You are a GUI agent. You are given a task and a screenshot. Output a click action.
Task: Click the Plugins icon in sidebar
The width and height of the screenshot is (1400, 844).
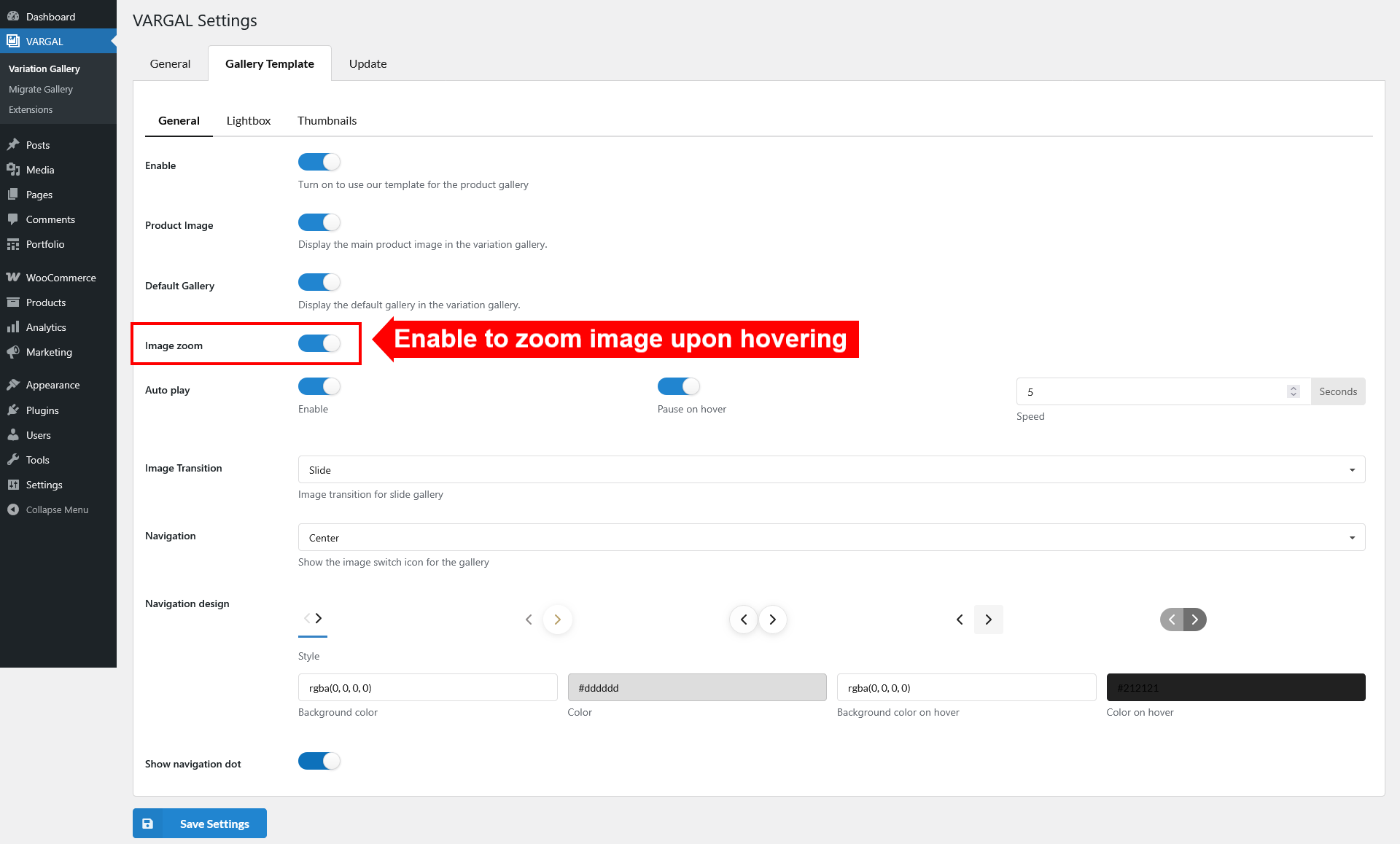tap(13, 410)
